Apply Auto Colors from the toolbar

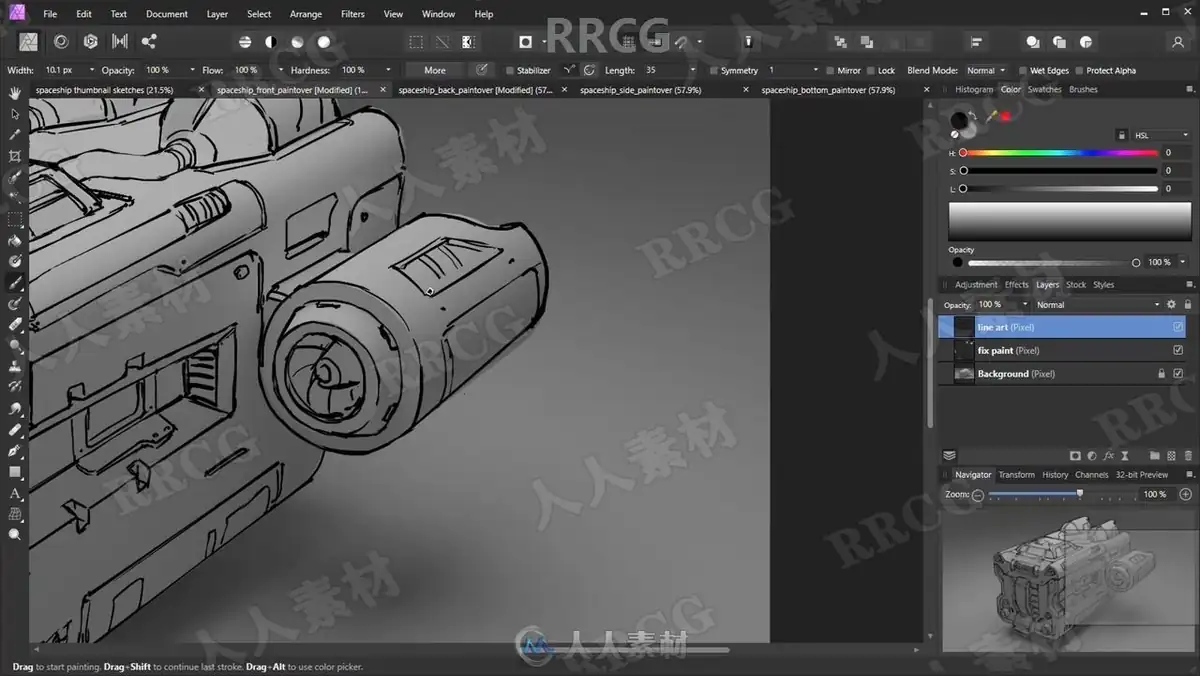tap(297, 42)
